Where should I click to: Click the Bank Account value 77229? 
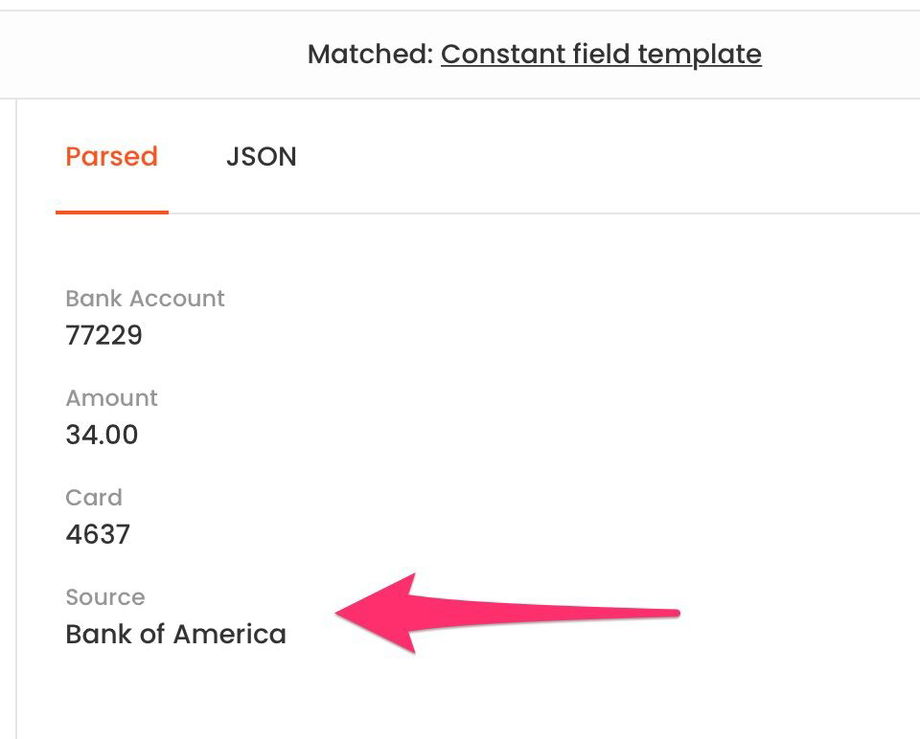[x=104, y=335]
